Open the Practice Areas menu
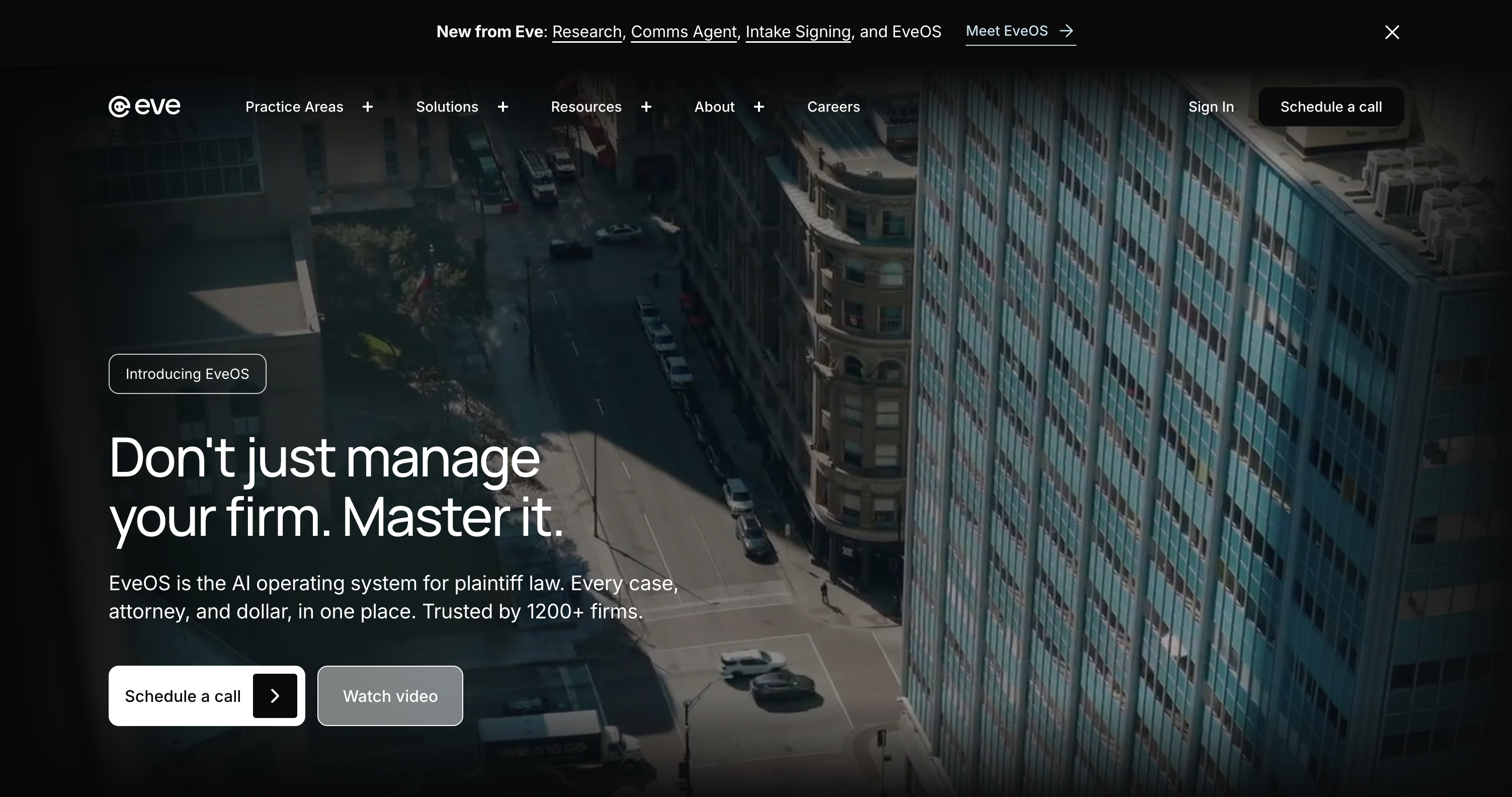Image resolution: width=1512 pixels, height=797 pixels. point(294,107)
